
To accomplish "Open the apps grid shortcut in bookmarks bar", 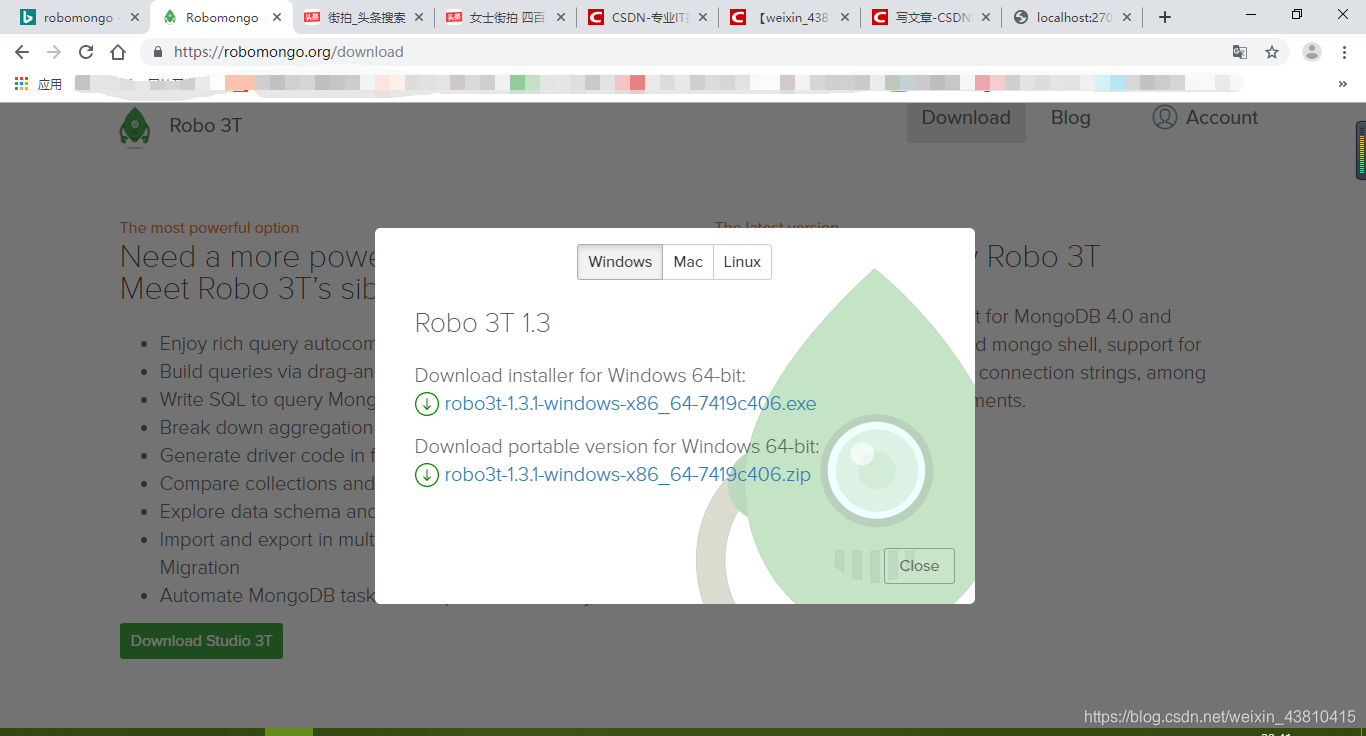I will point(21,84).
